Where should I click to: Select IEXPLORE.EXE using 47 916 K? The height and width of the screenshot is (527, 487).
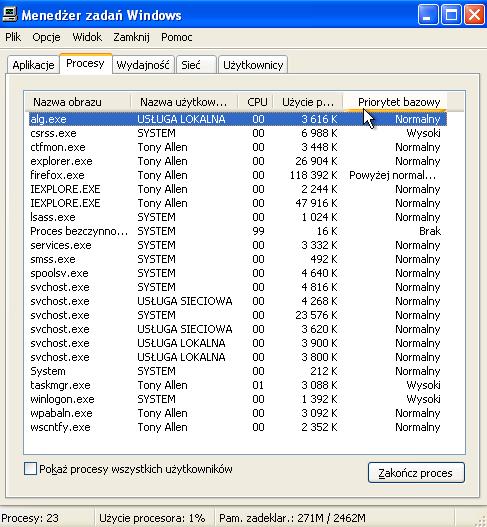[x=238, y=203]
